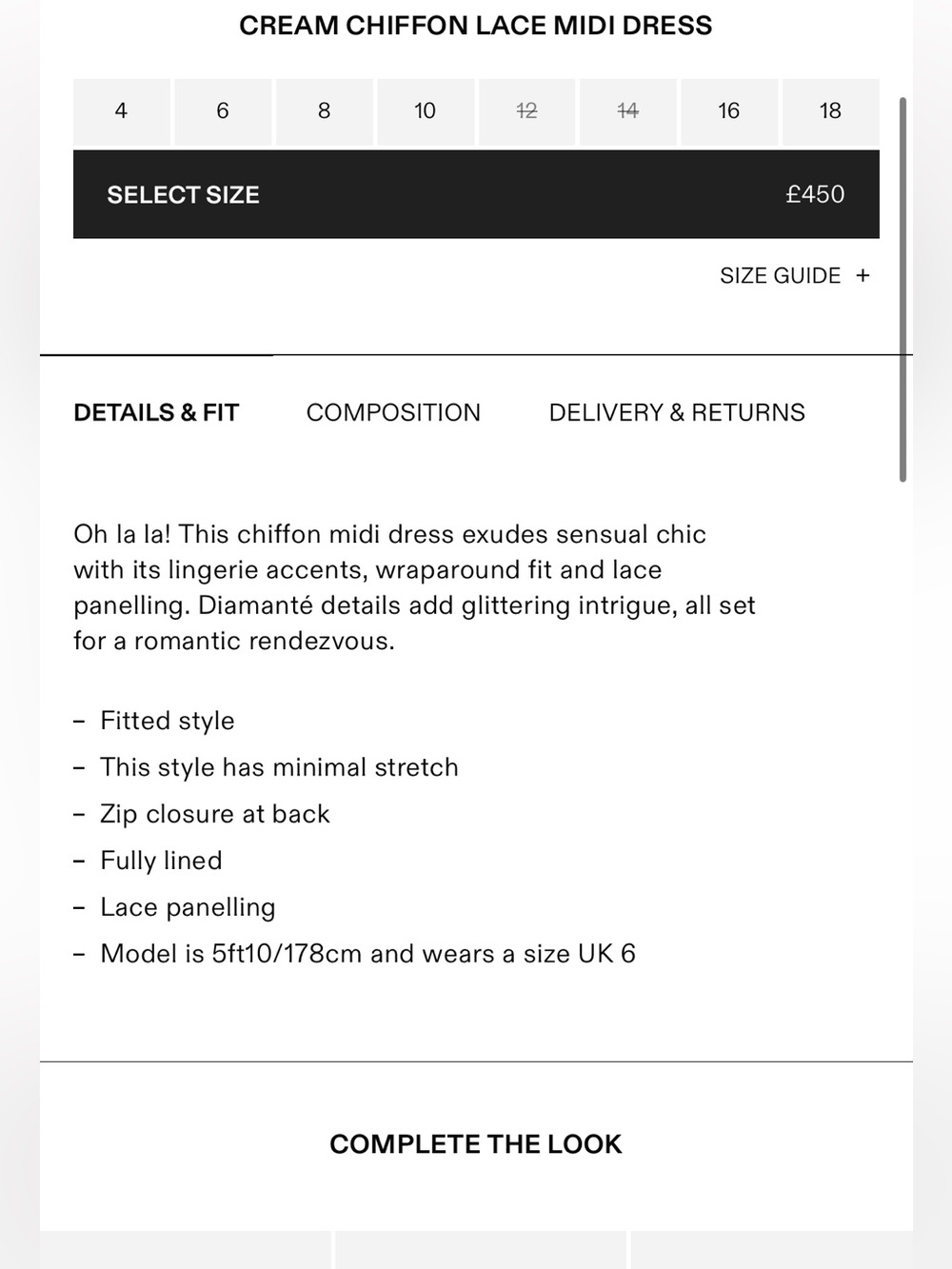Select size 4

tap(122, 111)
